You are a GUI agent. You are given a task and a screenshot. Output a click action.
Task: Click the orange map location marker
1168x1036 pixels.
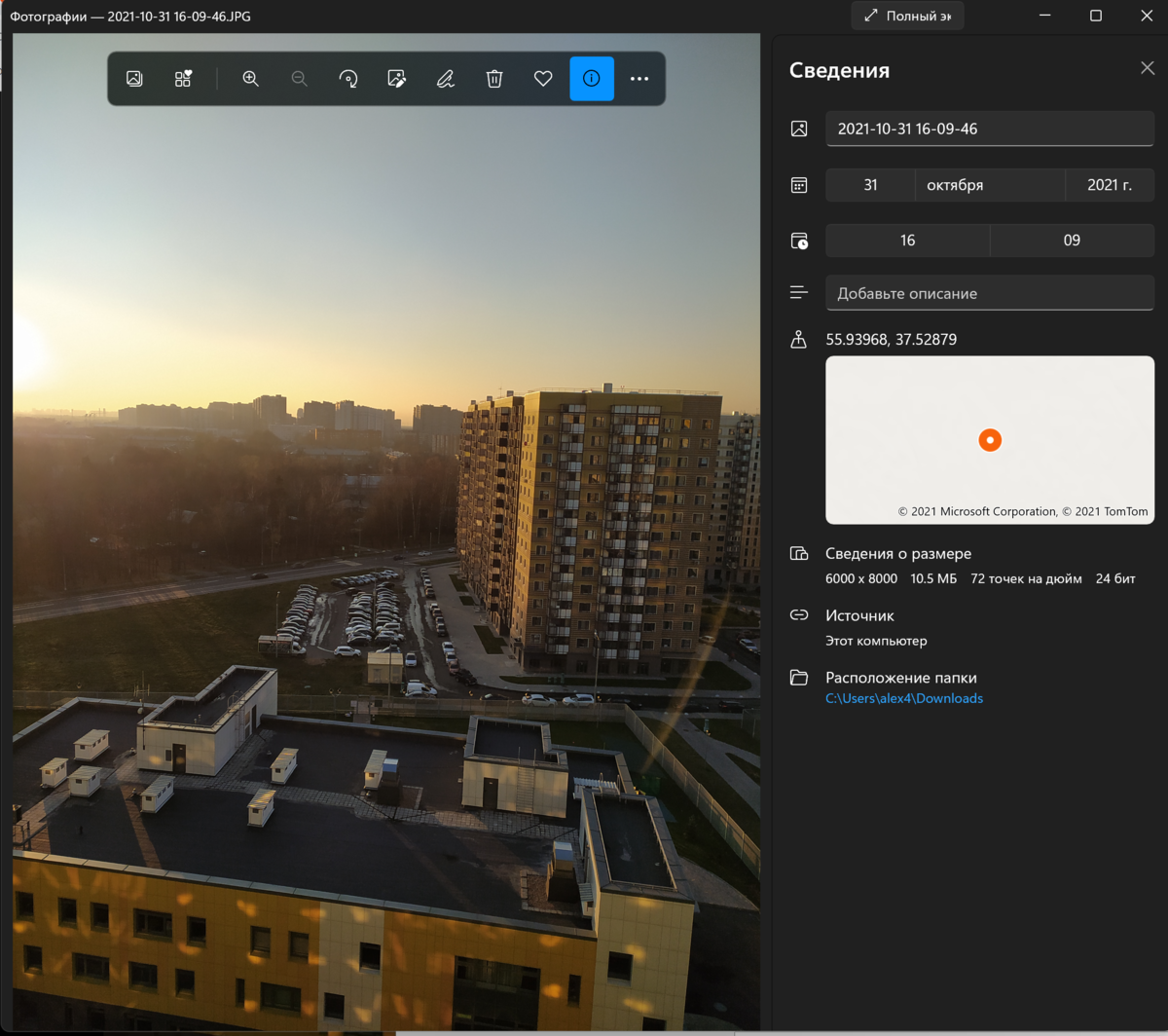coord(990,440)
